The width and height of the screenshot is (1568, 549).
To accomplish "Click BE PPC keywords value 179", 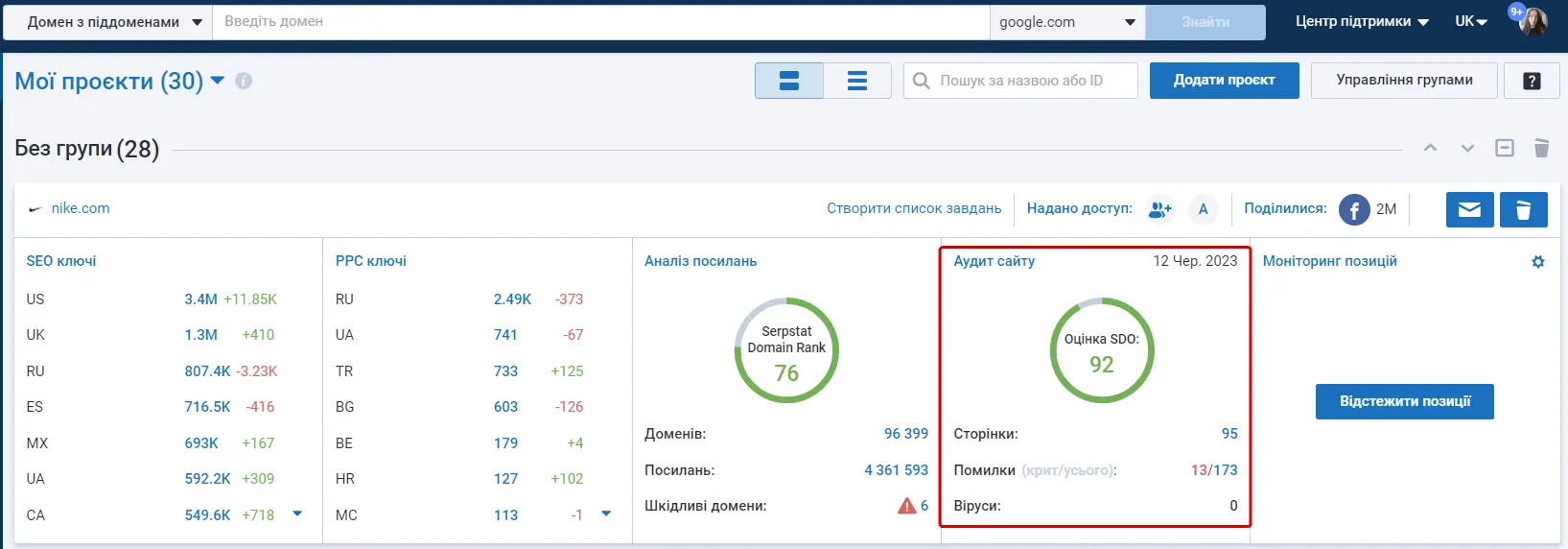I will [x=505, y=443].
